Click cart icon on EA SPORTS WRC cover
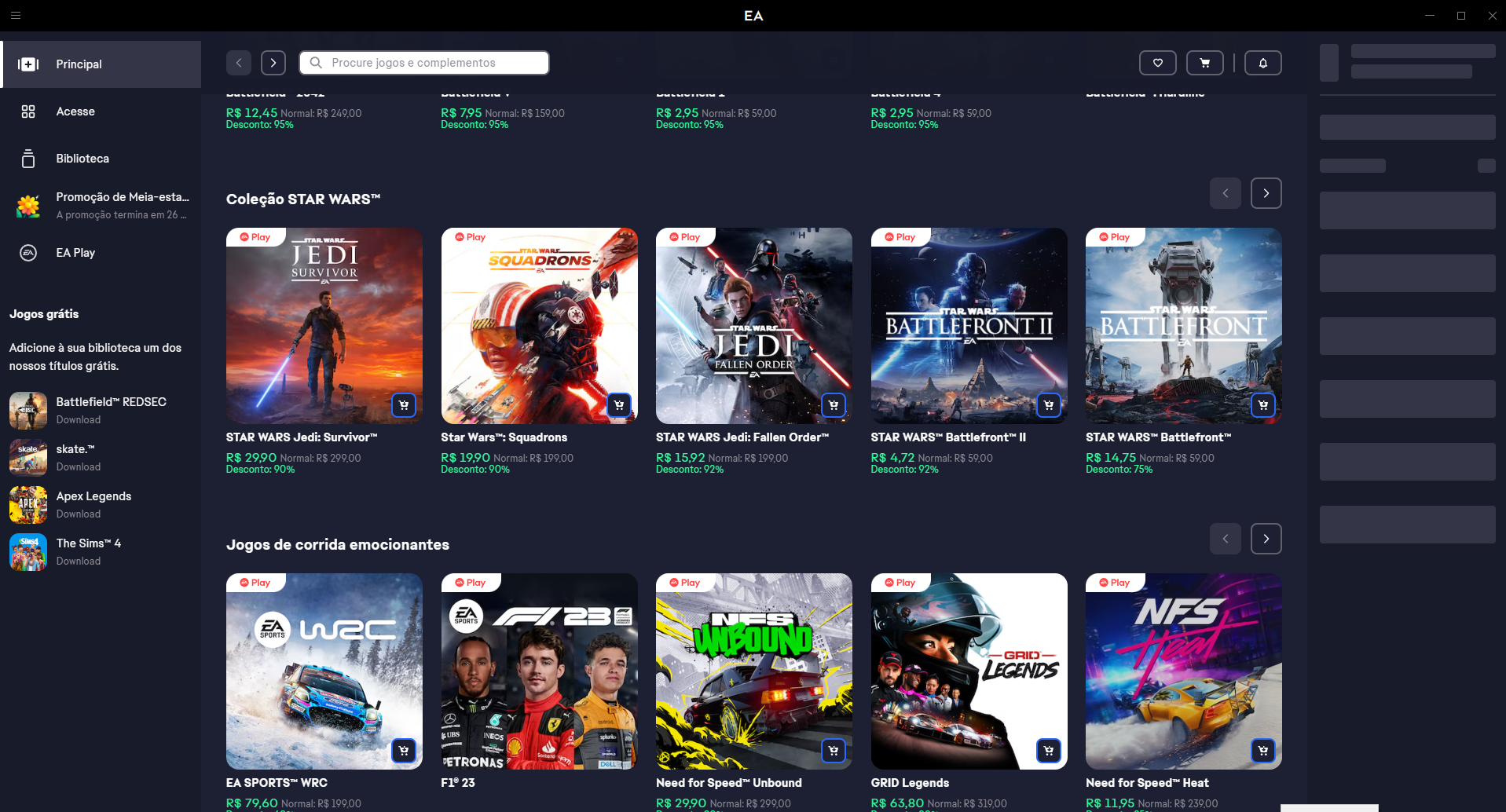The width and height of the screenshot is (1506, 812). [x=404, y=751]
